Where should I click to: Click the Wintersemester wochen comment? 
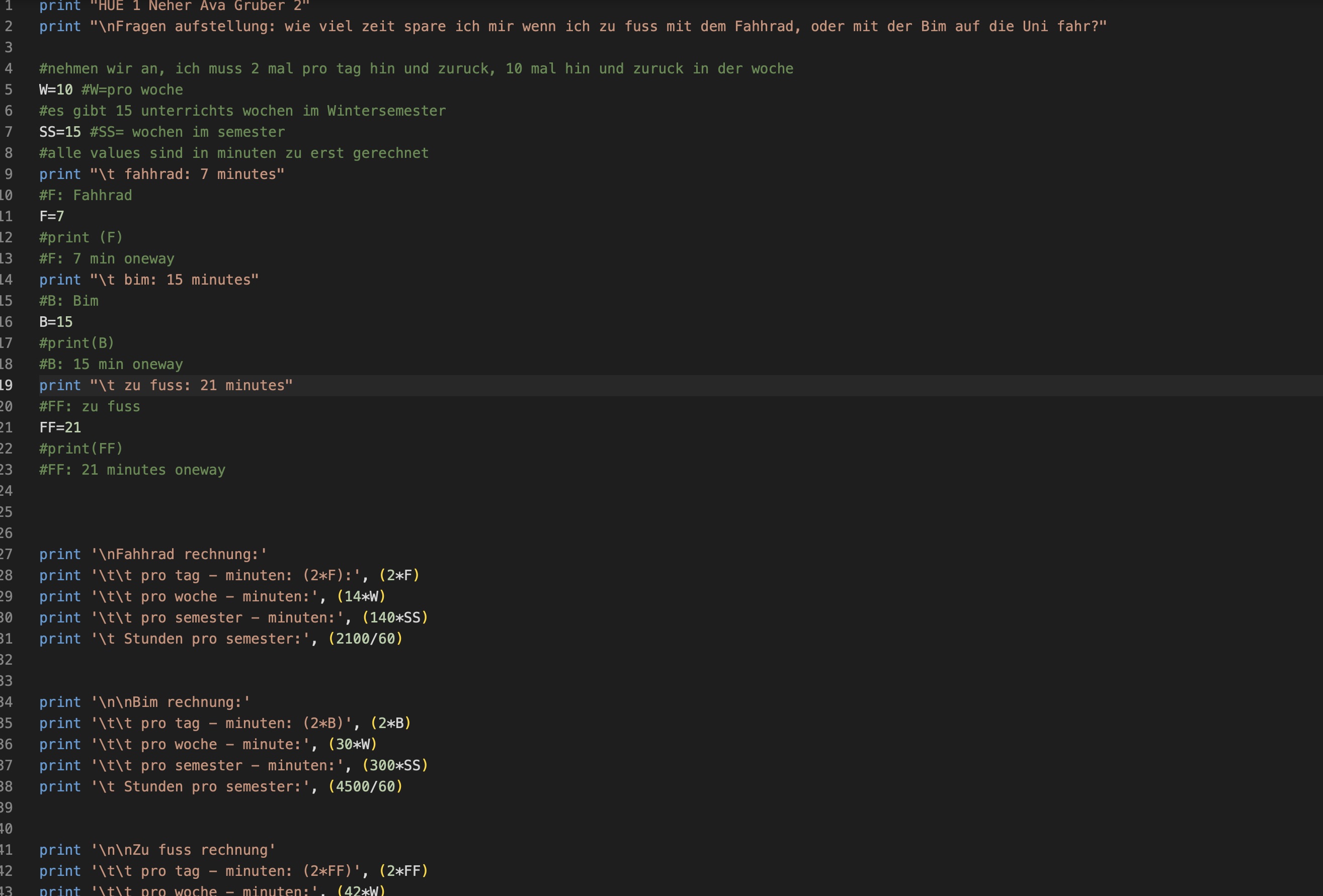point(242,110)
